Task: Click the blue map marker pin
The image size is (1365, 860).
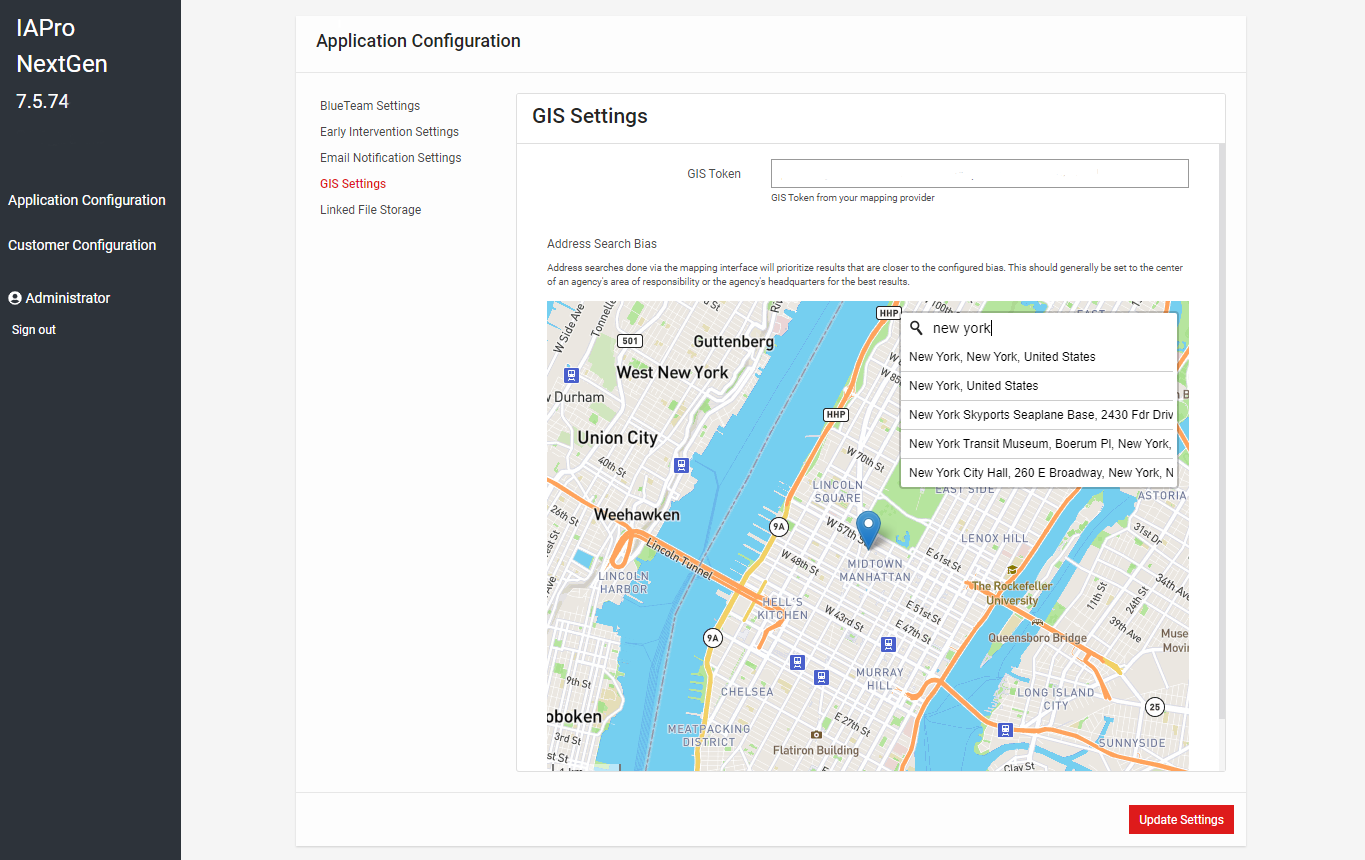Action: click(x=870, y=529)
